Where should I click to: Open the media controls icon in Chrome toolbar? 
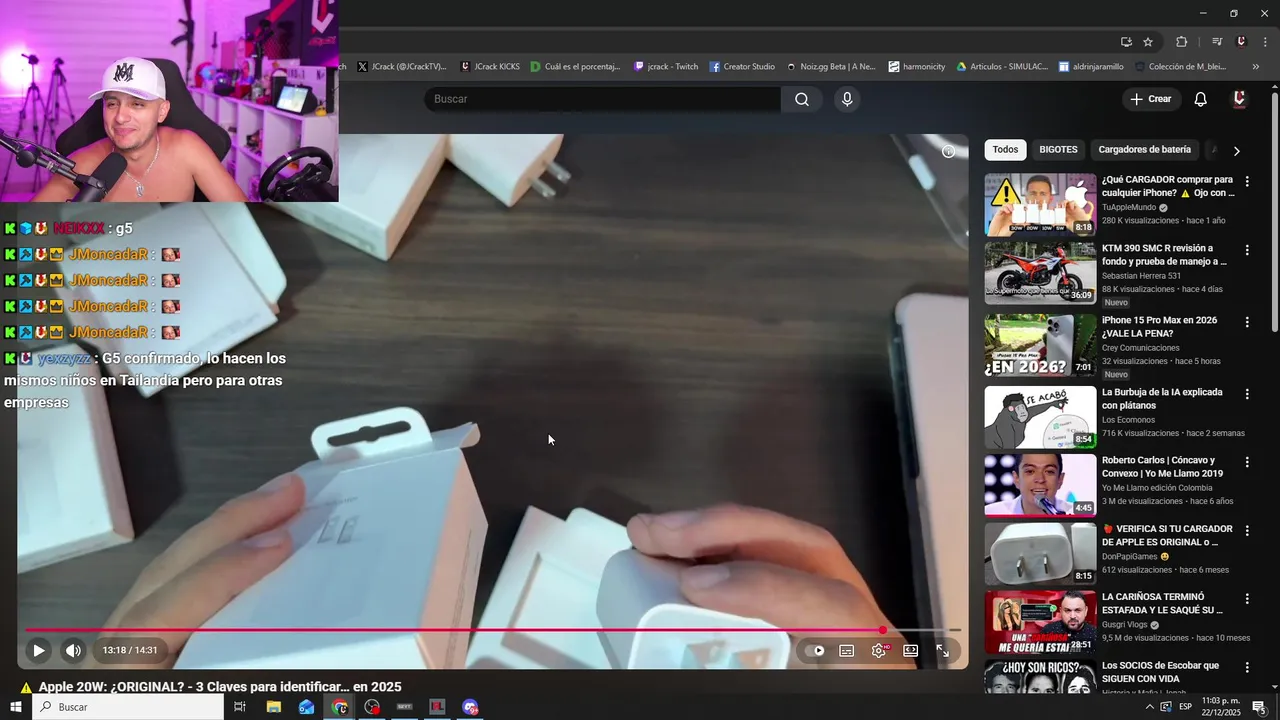pyautogui.click(x=1217, y=42)
